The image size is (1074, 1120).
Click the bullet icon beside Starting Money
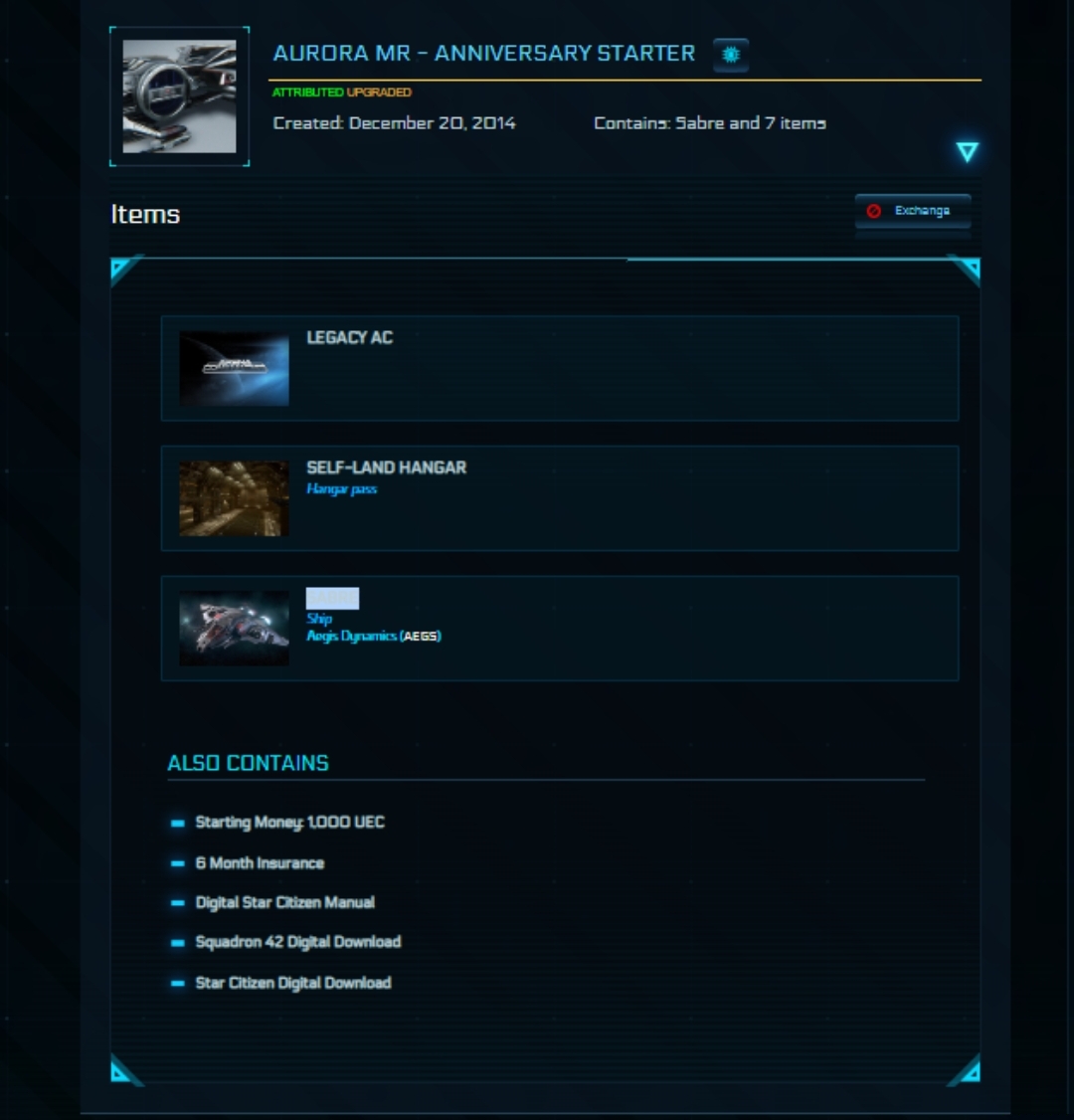[178, 824]
